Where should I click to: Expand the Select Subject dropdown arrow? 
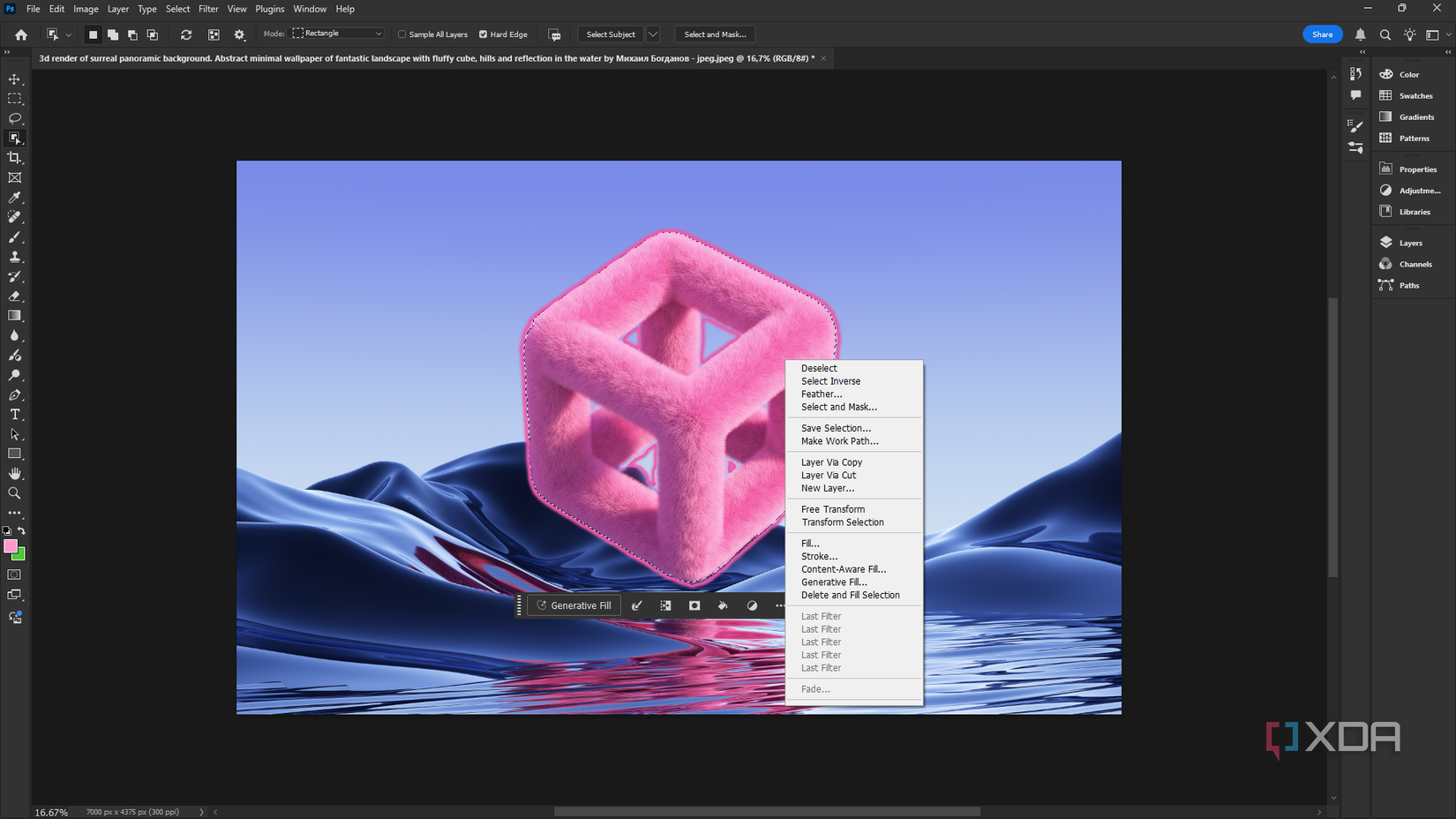(653, 34)
